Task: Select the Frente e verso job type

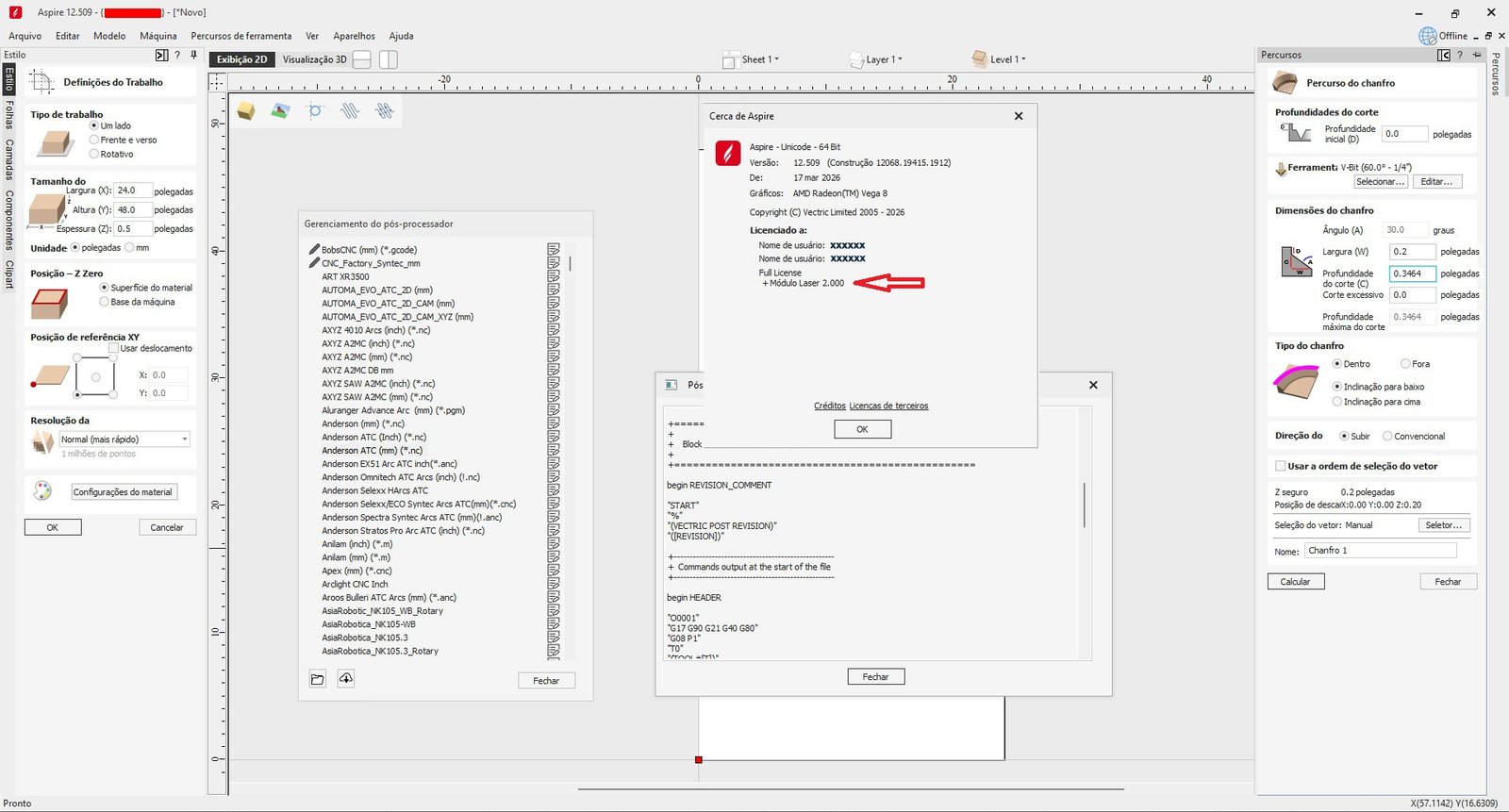Action: pyautogui.click(x=94, y=140)
